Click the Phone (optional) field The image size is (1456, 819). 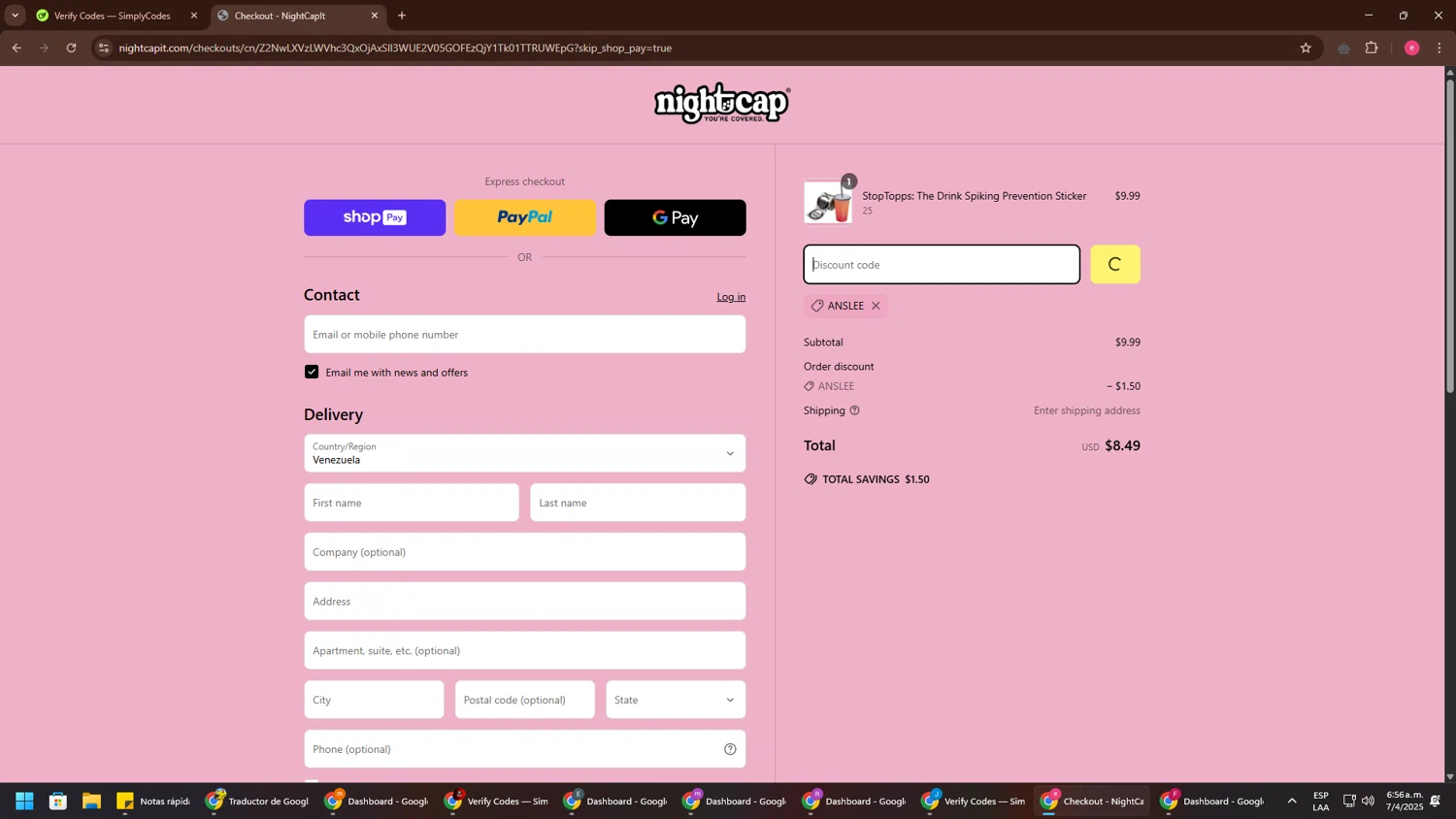[x=524, y=749]
